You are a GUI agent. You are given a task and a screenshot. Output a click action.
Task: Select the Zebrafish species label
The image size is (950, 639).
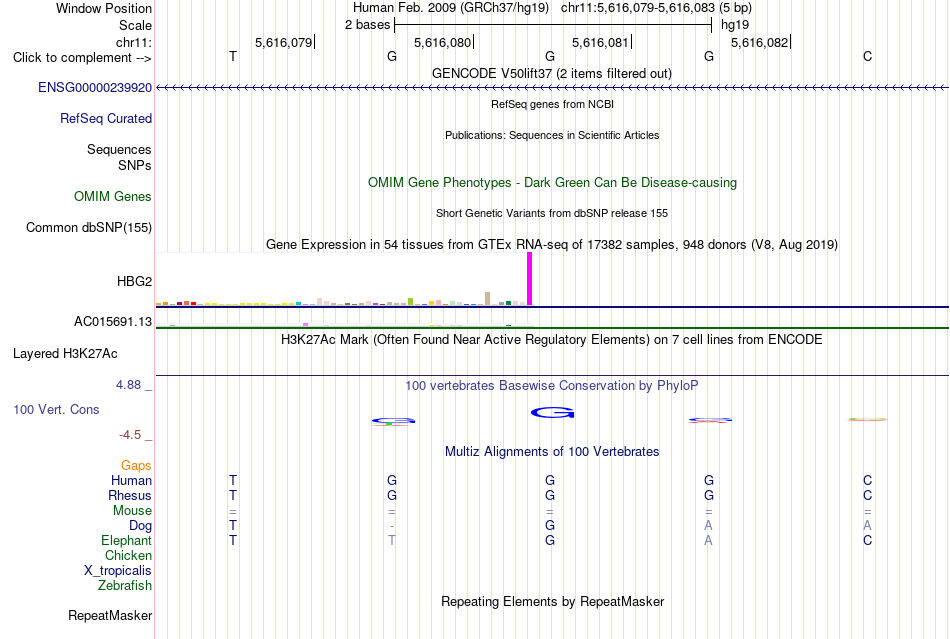pyautogui.click(x=125, y=585)
